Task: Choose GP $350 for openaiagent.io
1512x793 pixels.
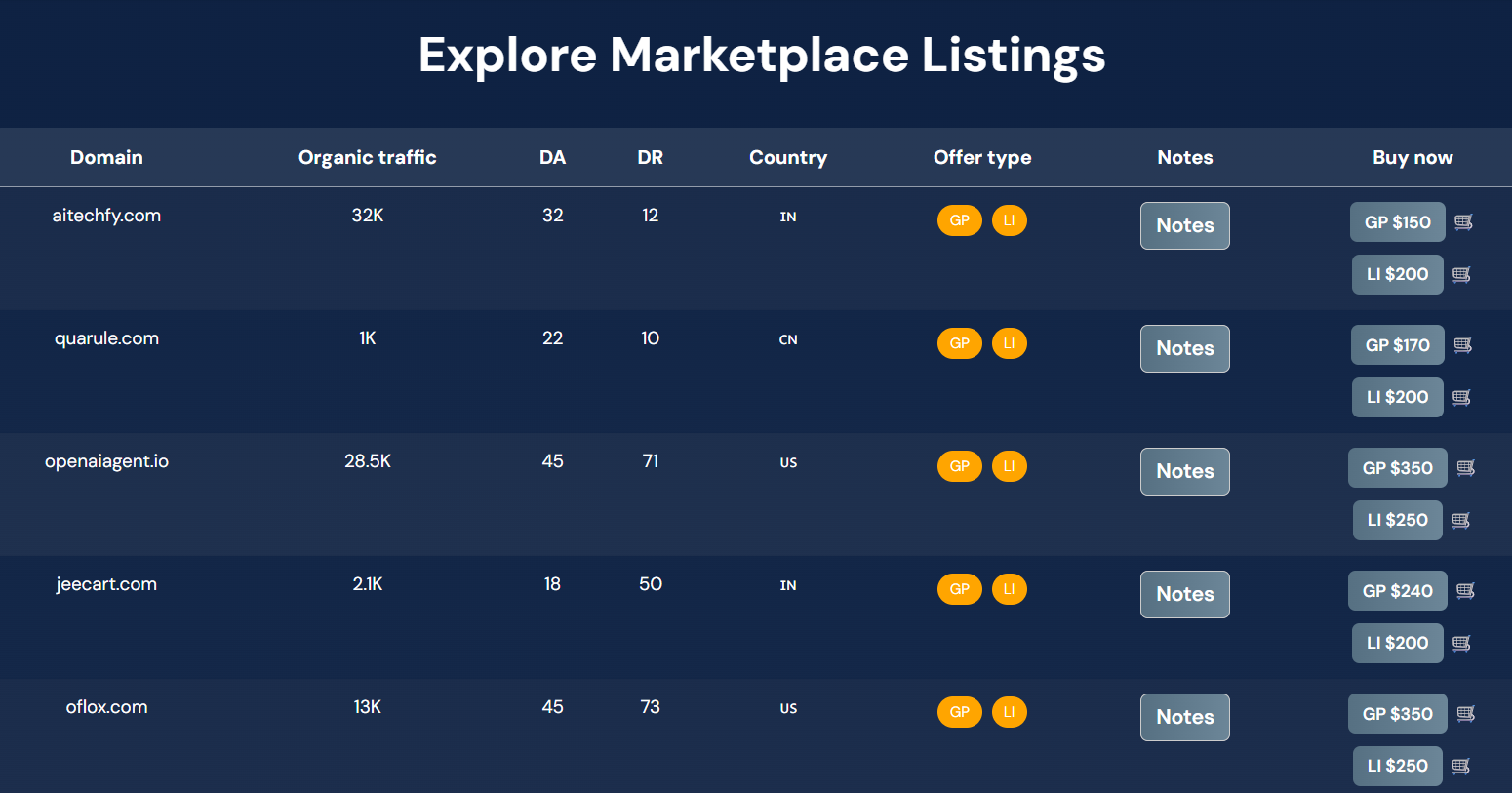Action: [x=1398, y=468]
